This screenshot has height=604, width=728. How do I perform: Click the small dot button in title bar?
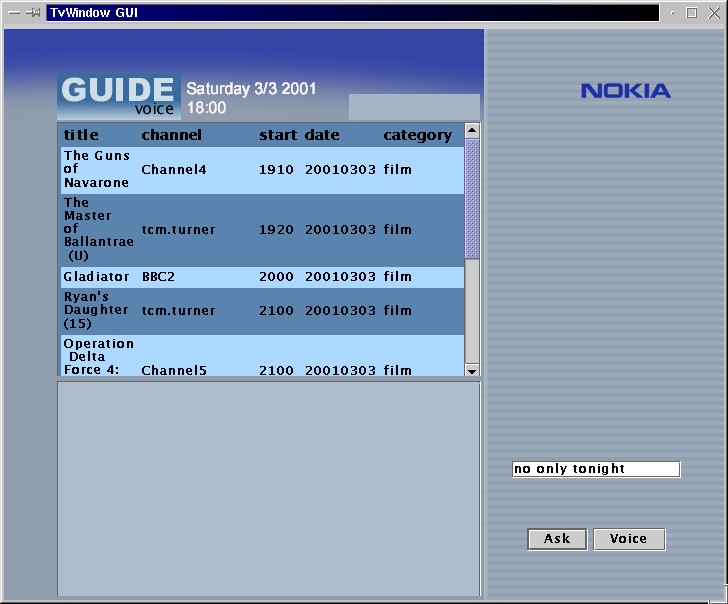(x=672, y=13)
